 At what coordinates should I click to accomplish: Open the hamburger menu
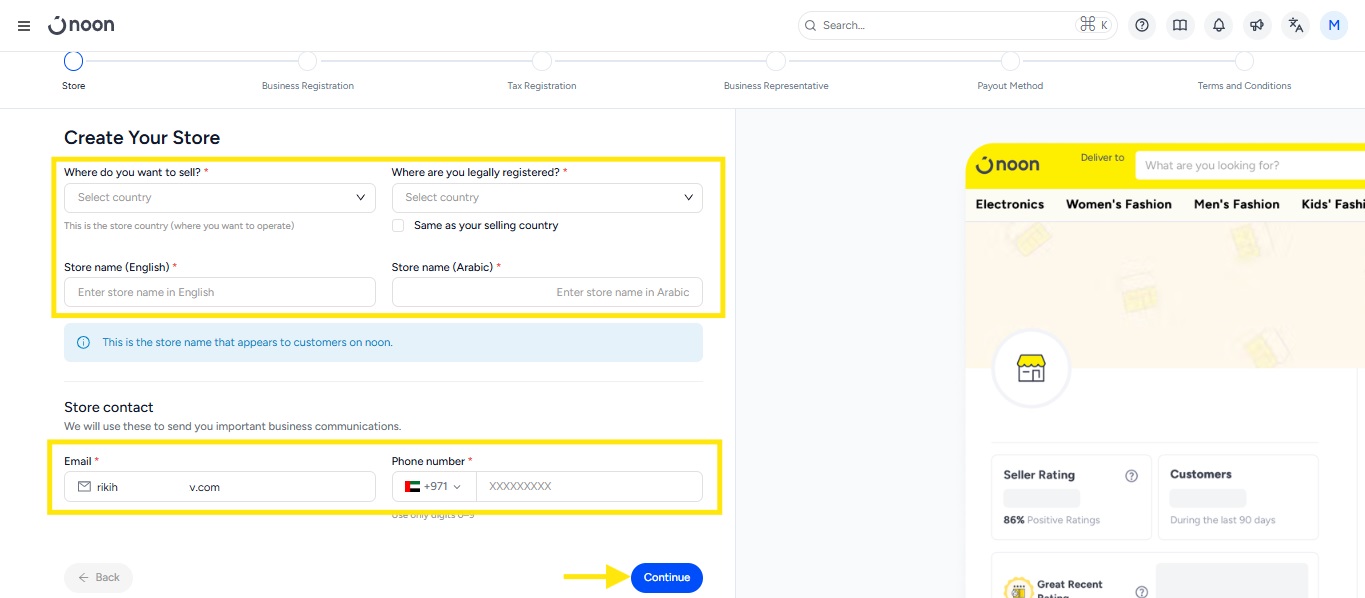click(x=24, y=26)
